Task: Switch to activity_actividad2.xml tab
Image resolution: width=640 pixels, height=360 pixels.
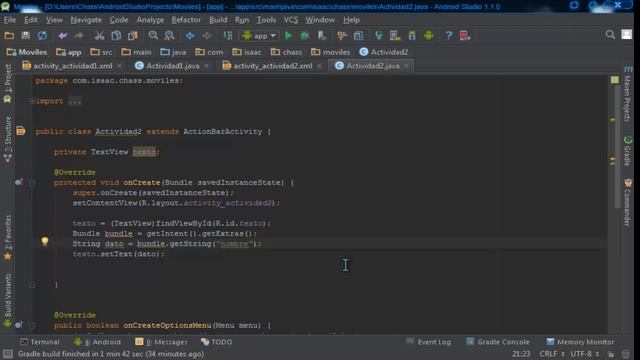Action: pos(272,66)
